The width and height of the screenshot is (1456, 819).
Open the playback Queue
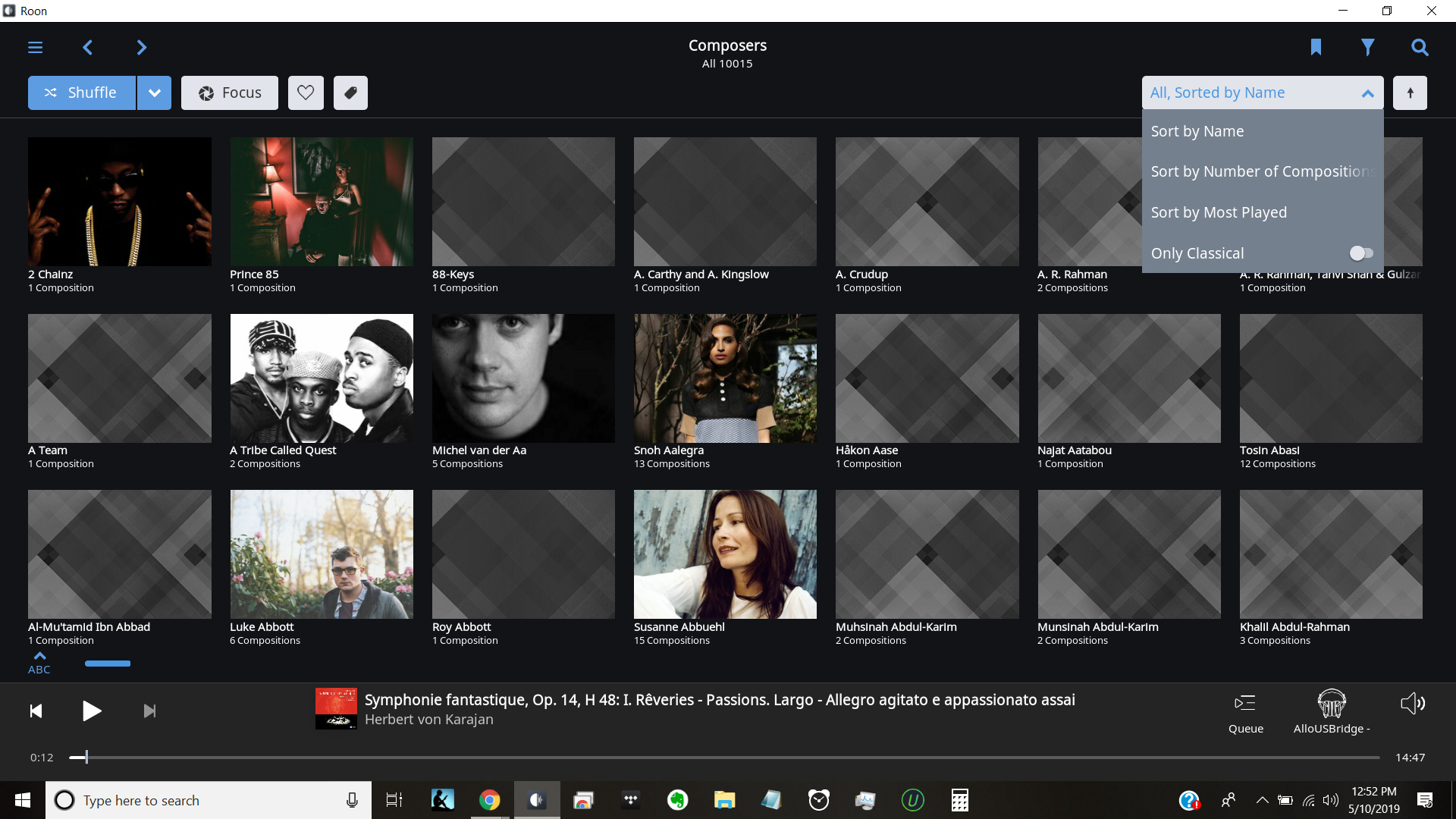pyautogui.click(x=1245, y=713)
